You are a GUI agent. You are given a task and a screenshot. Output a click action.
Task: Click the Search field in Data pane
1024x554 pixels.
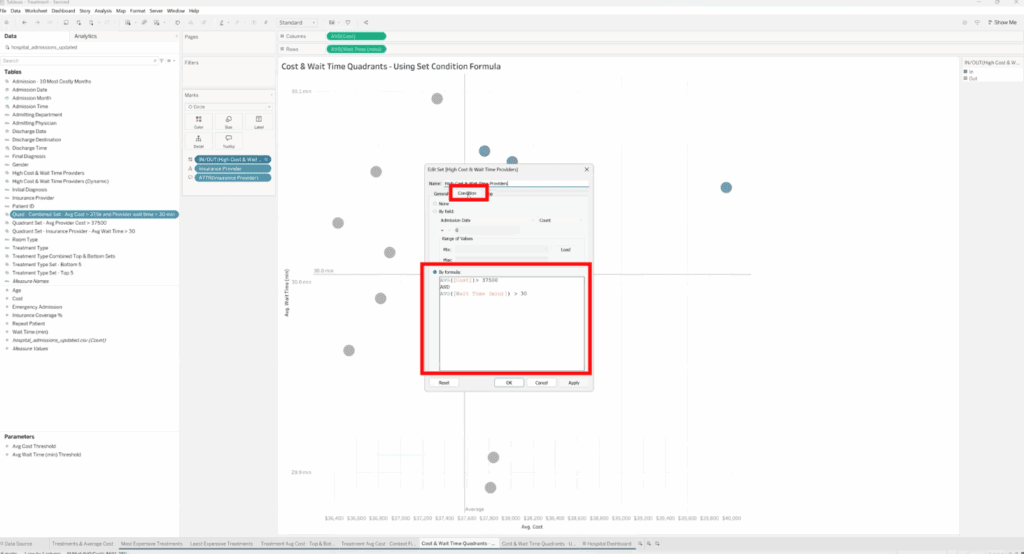(78, 61)
